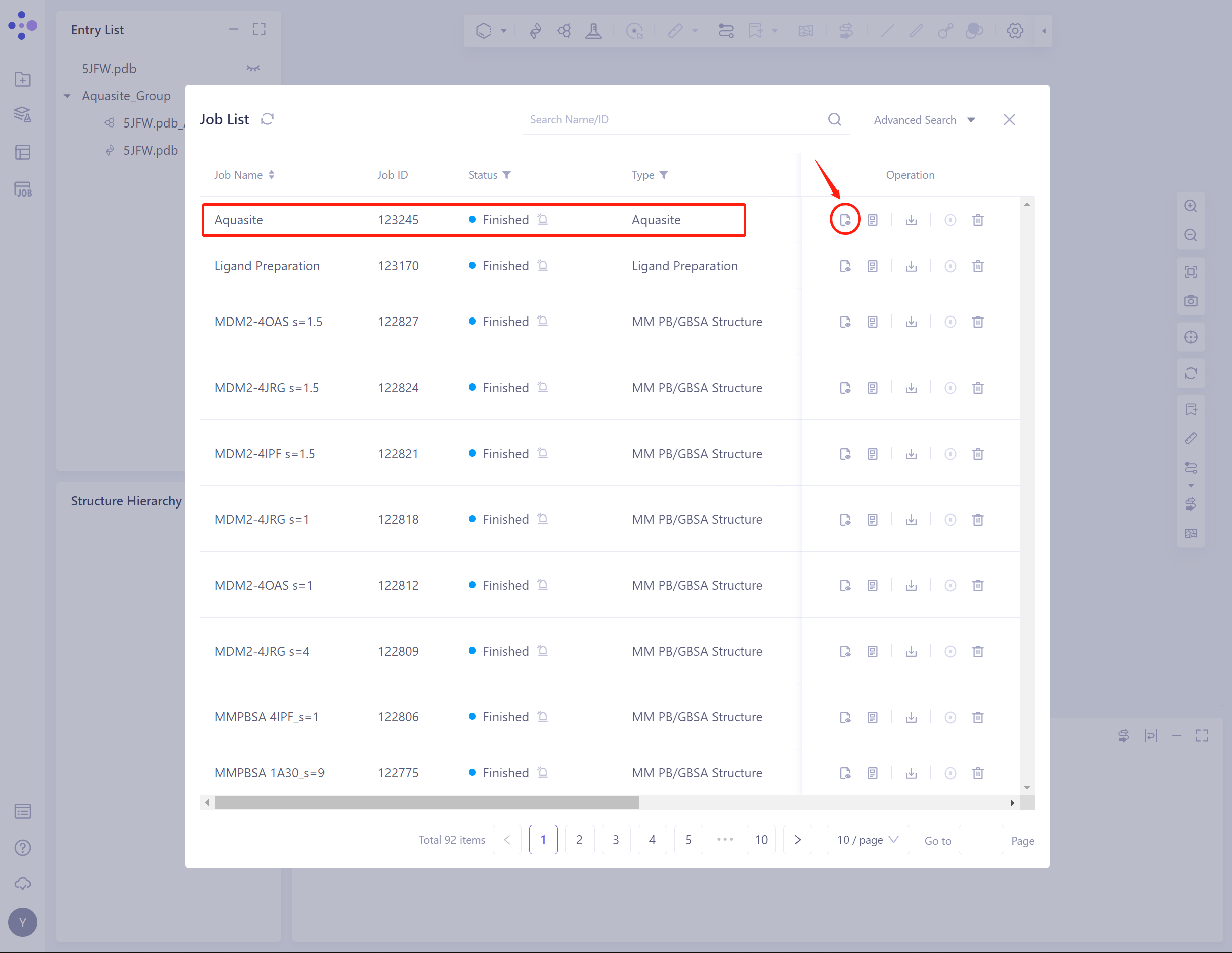Click the horizontal scrollbar of job table
Image resolution: width=1232 pixels, height=953 pixels.
click(x=426, y=802)
